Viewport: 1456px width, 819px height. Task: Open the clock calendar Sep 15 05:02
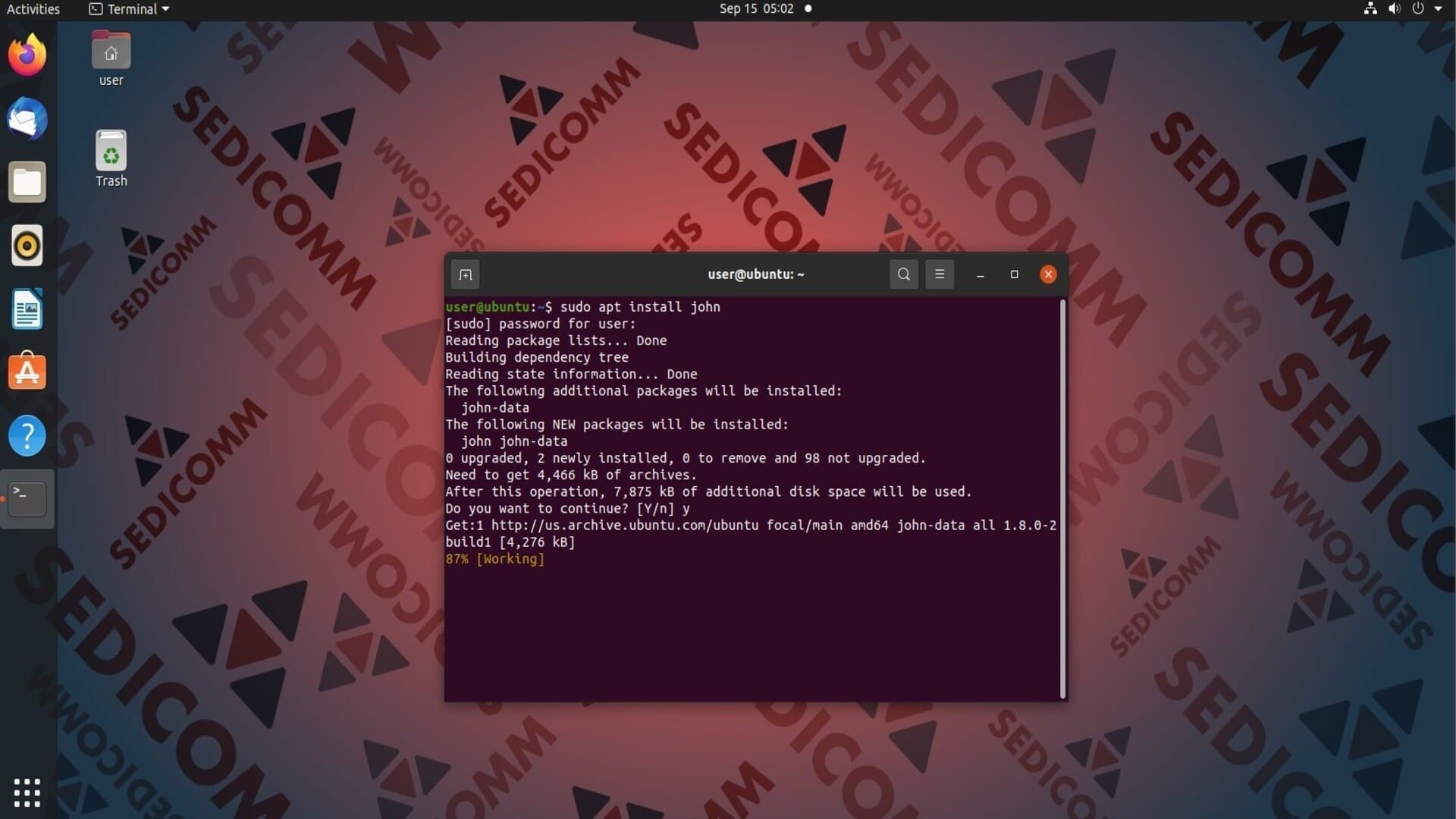coord(756,9)
